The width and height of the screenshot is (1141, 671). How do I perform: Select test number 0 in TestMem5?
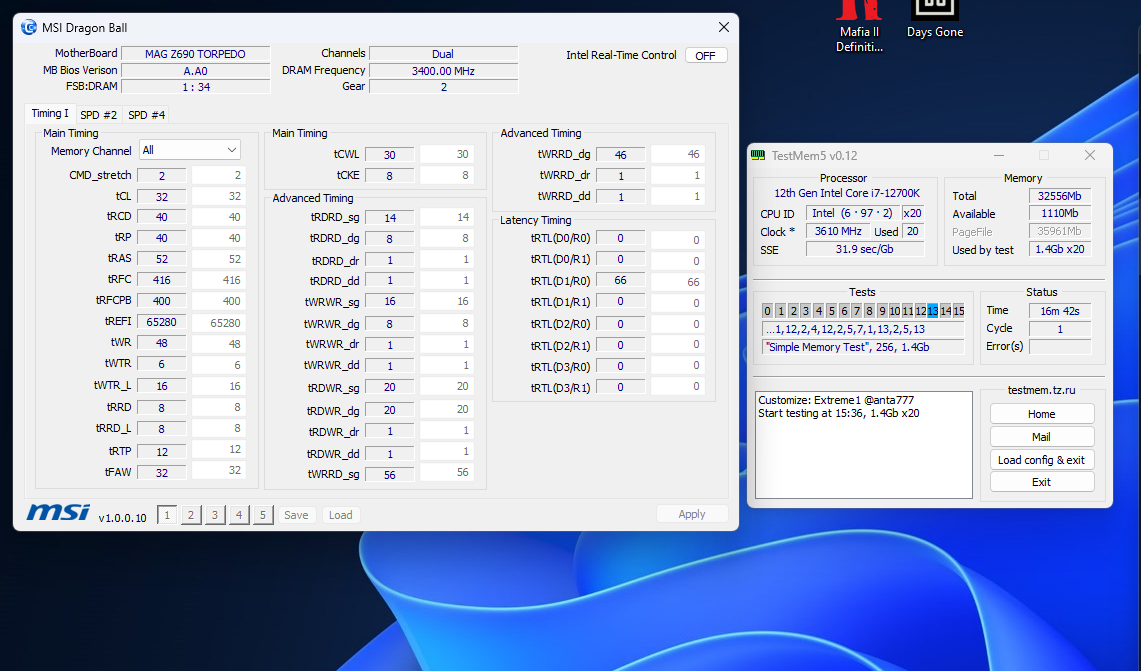pyautogui.click(x=768, y=311)
